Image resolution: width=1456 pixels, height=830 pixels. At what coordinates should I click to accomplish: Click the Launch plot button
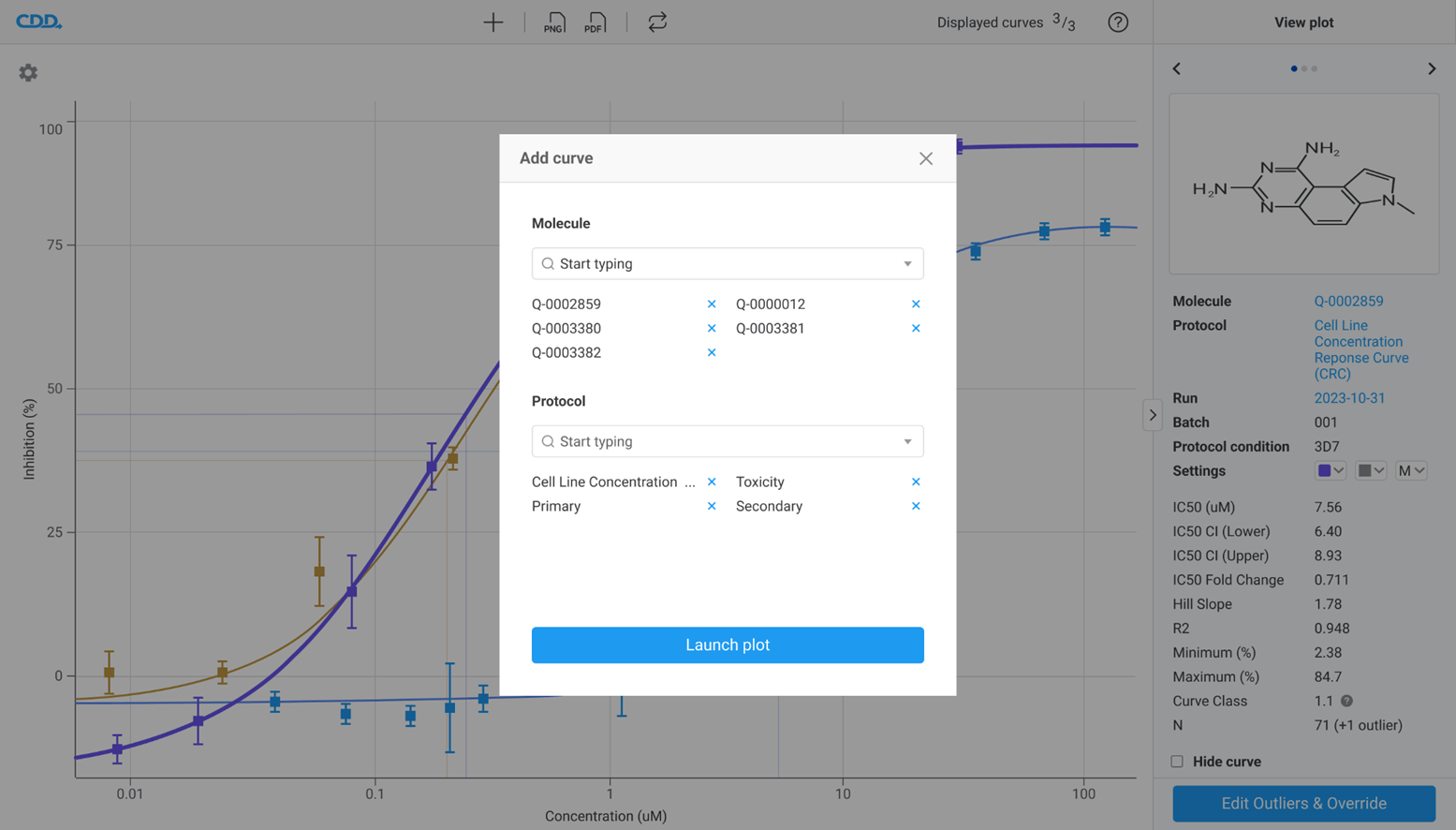point(728,645)
